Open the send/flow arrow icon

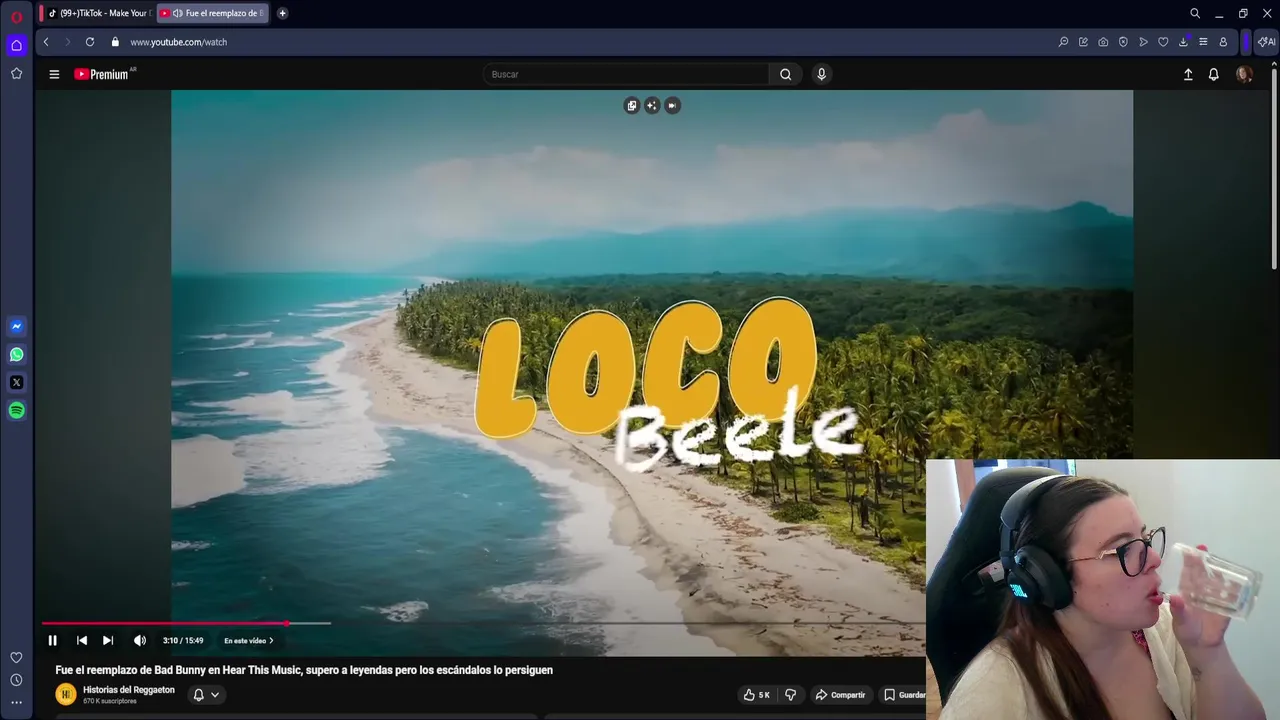[x=1143, y=42]
